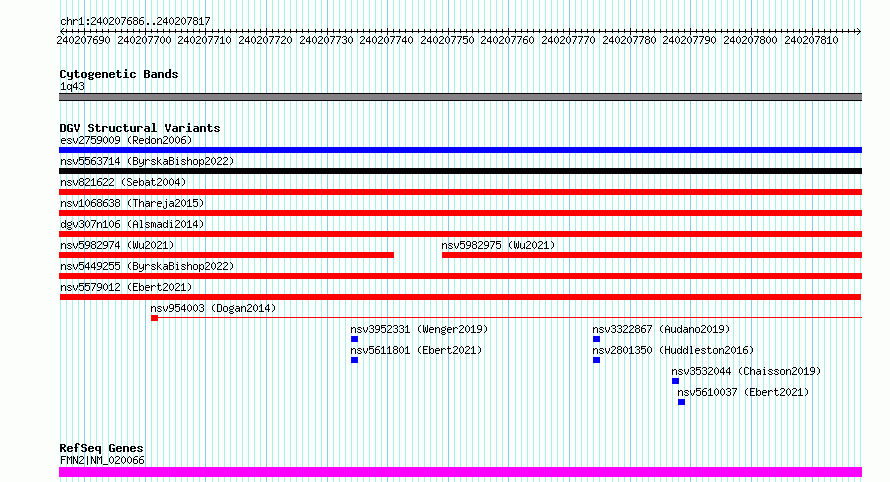Click ruler position 240207760

coord(507,40)
